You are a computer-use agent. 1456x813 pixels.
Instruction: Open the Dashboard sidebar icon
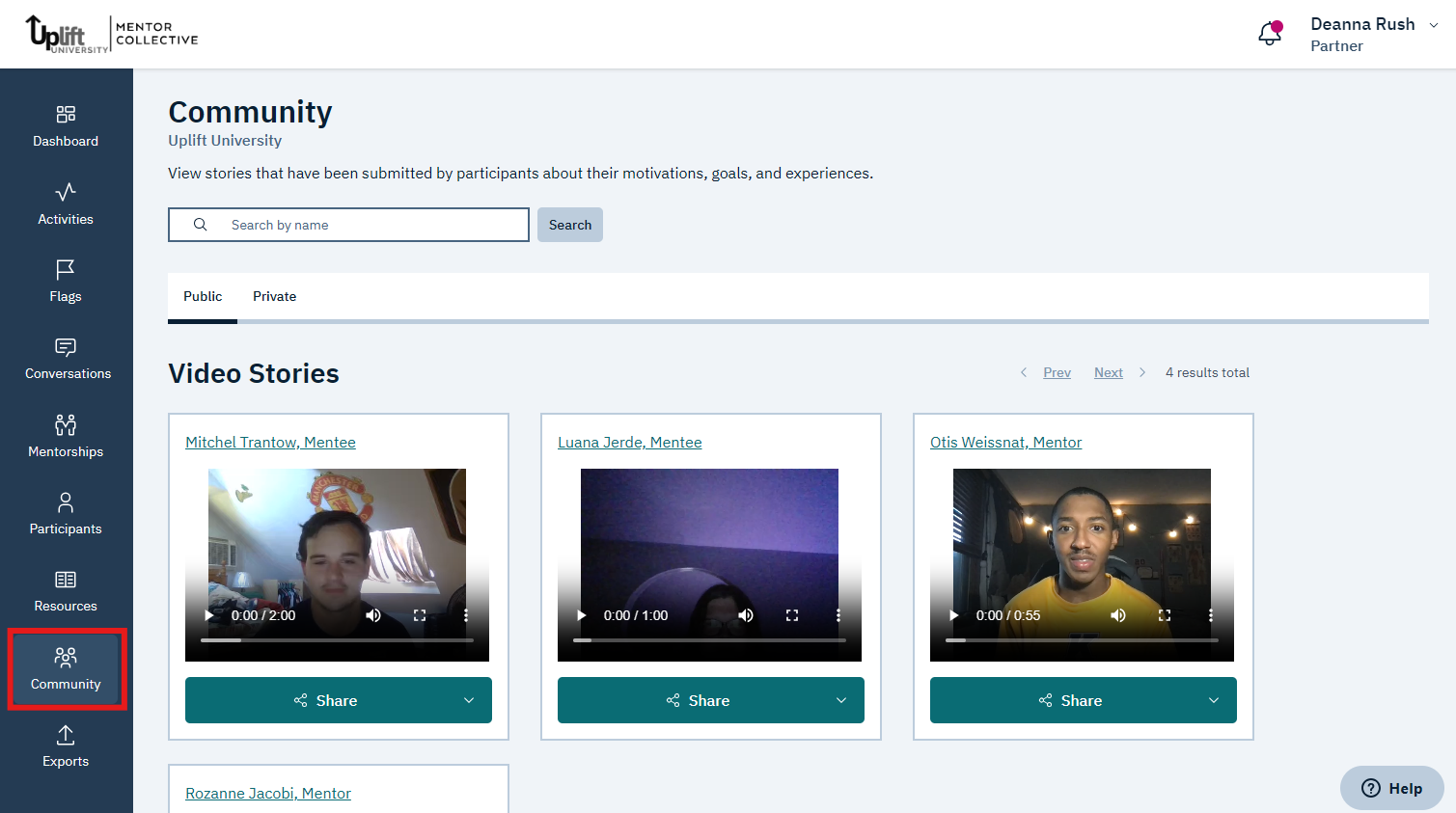tap(66, 126)
